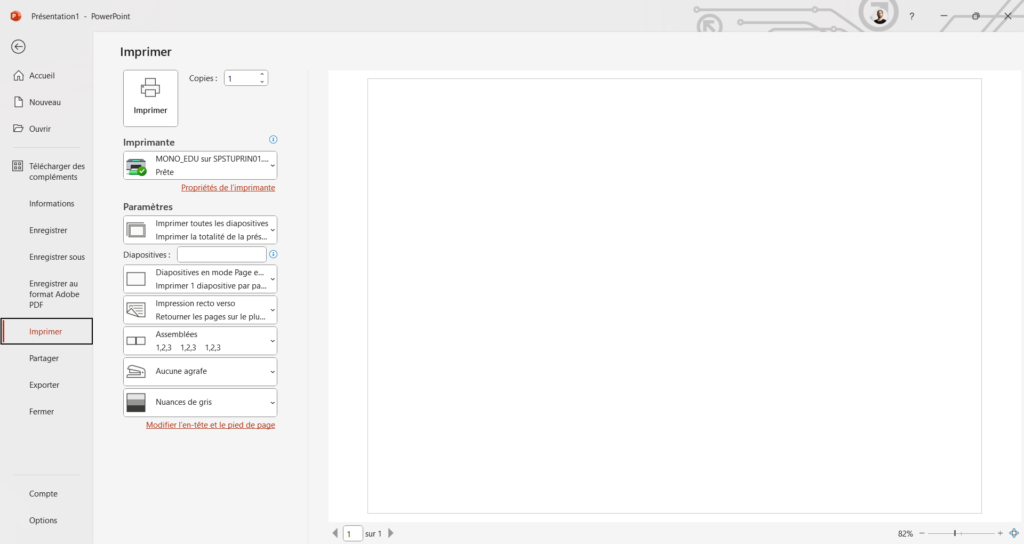
Task: Click the Diapositives info icon
Action: point(273,255)
